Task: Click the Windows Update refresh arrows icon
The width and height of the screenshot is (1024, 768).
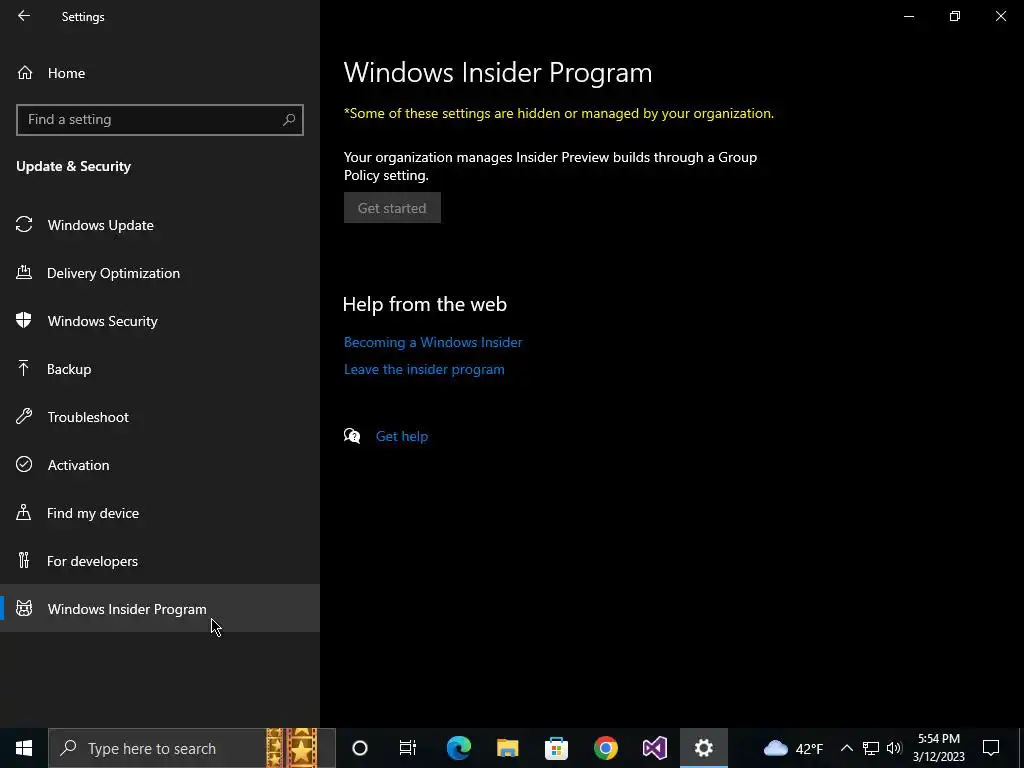Action: tap(24, 225)
